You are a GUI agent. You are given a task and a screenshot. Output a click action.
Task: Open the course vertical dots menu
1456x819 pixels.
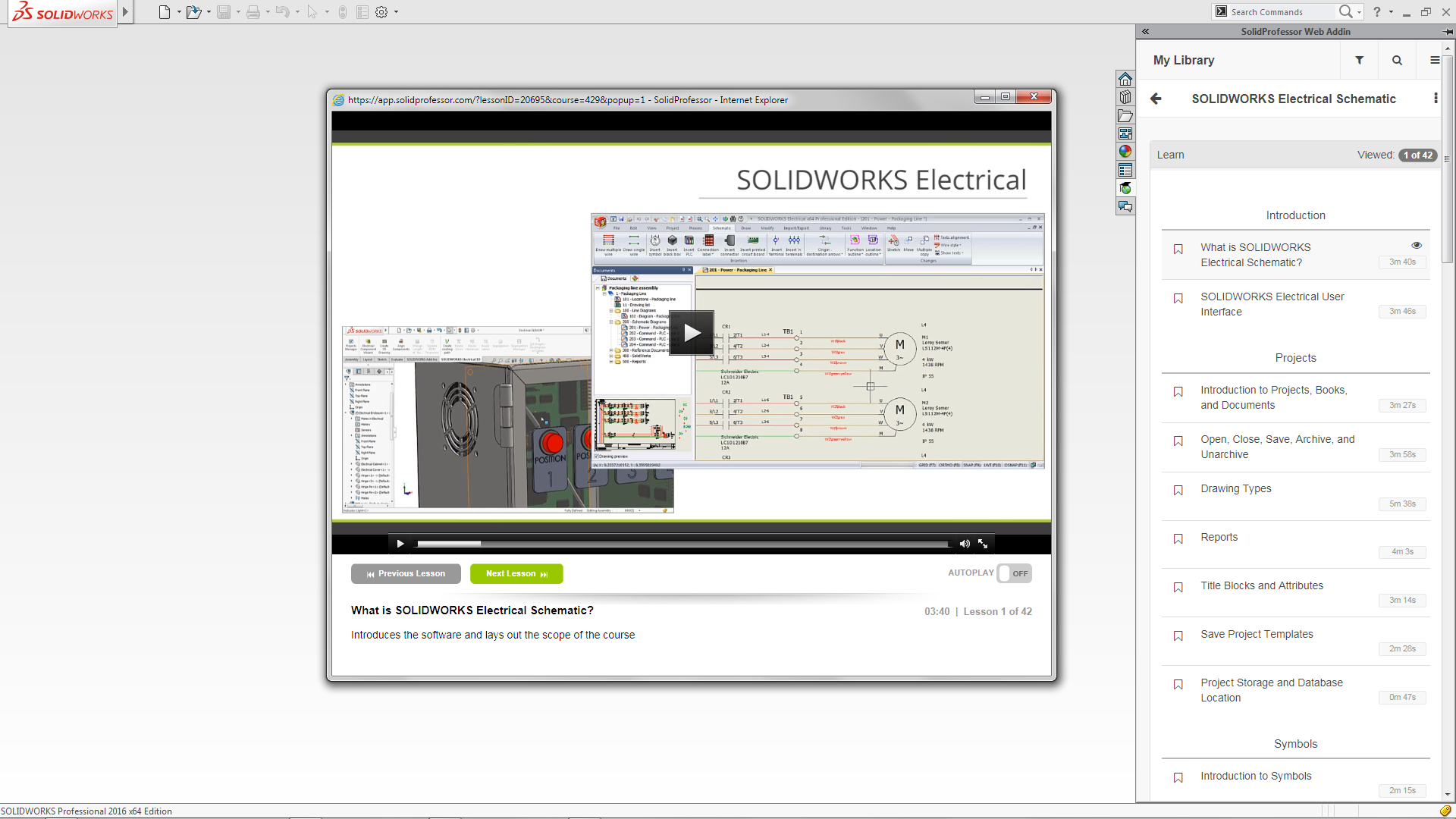tap(1435, 99)
